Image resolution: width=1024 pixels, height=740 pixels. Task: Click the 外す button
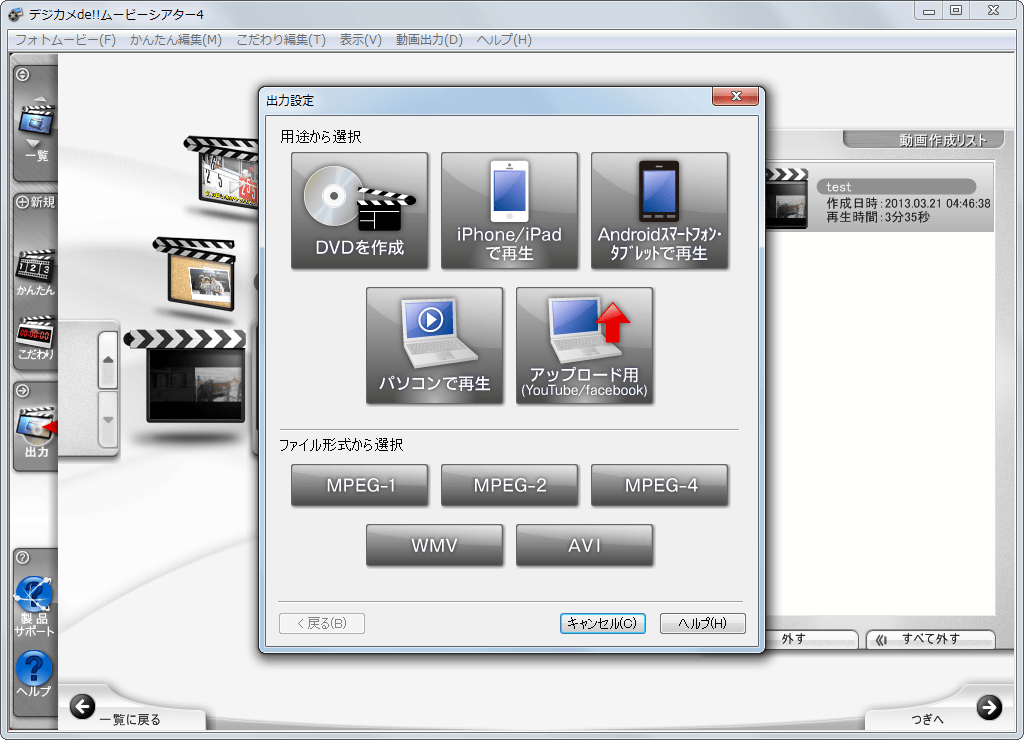point(812,639)
